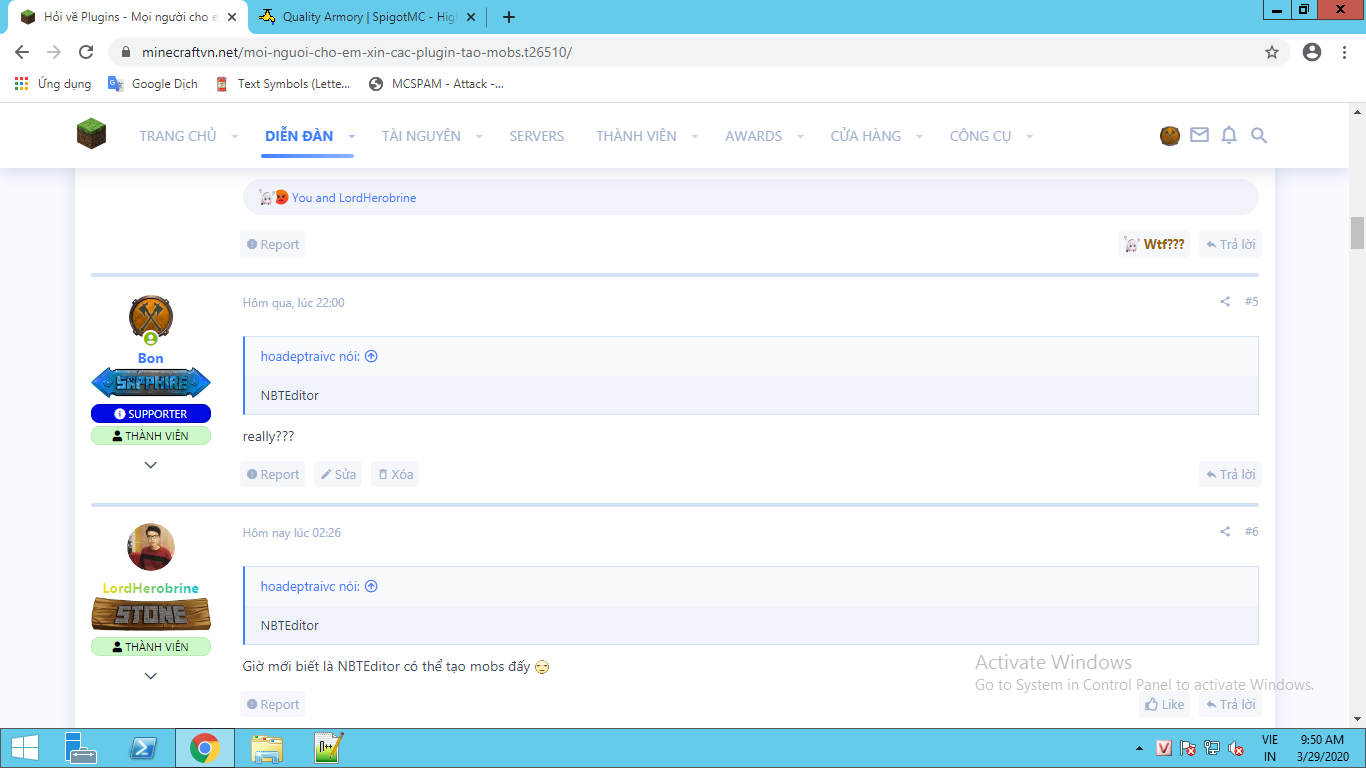Go to the Servers menu item
Viewport: 1366px width, 768px height.
pos(536,136)
